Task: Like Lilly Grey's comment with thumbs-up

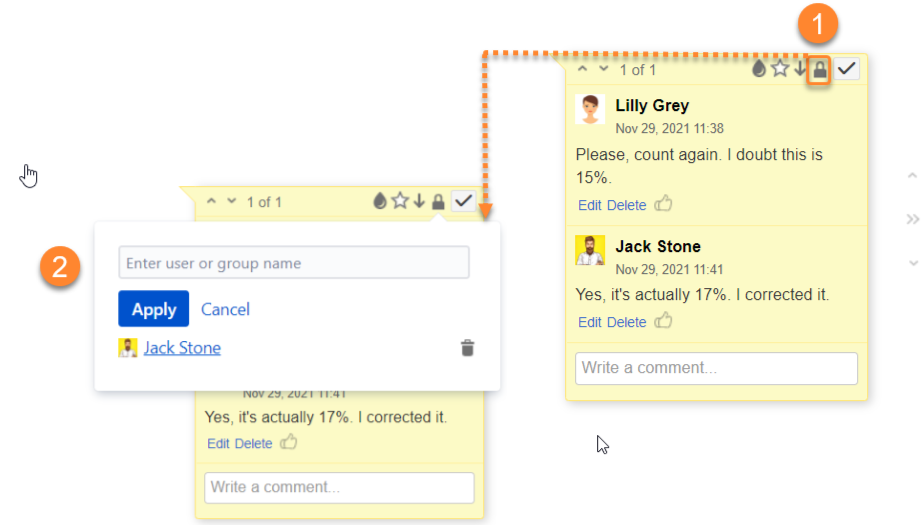Action: click(x=663, y=204)
